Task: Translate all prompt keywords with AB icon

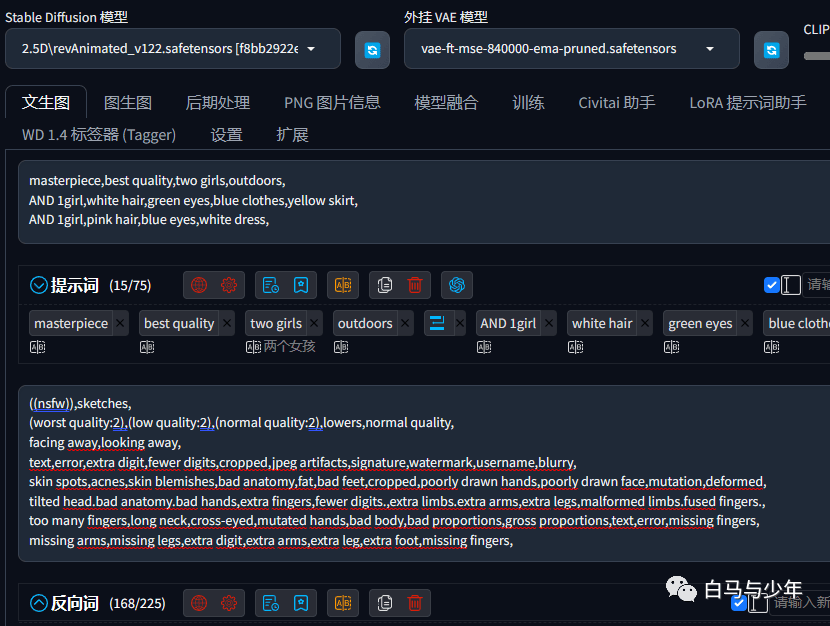Action: click(x=343, y=285)
